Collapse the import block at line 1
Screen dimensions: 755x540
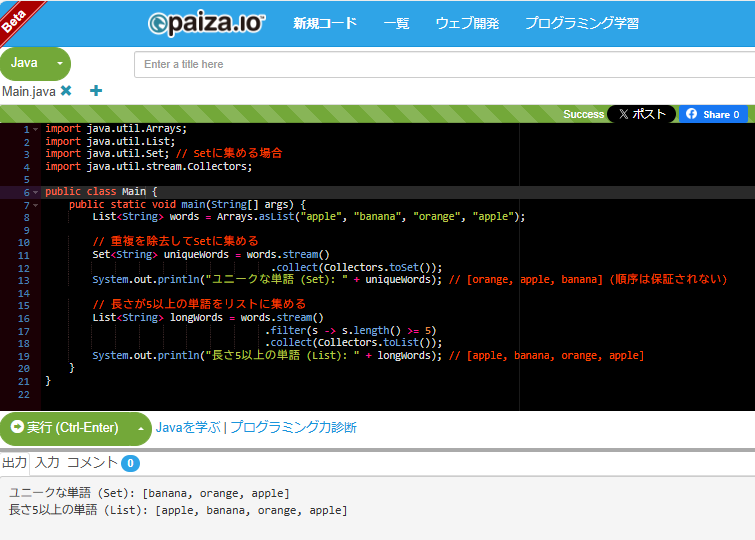[x=36, y=129]
